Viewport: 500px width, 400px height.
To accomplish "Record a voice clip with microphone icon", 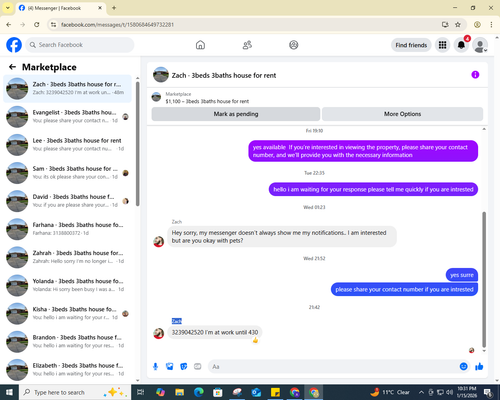I will 155,367.
